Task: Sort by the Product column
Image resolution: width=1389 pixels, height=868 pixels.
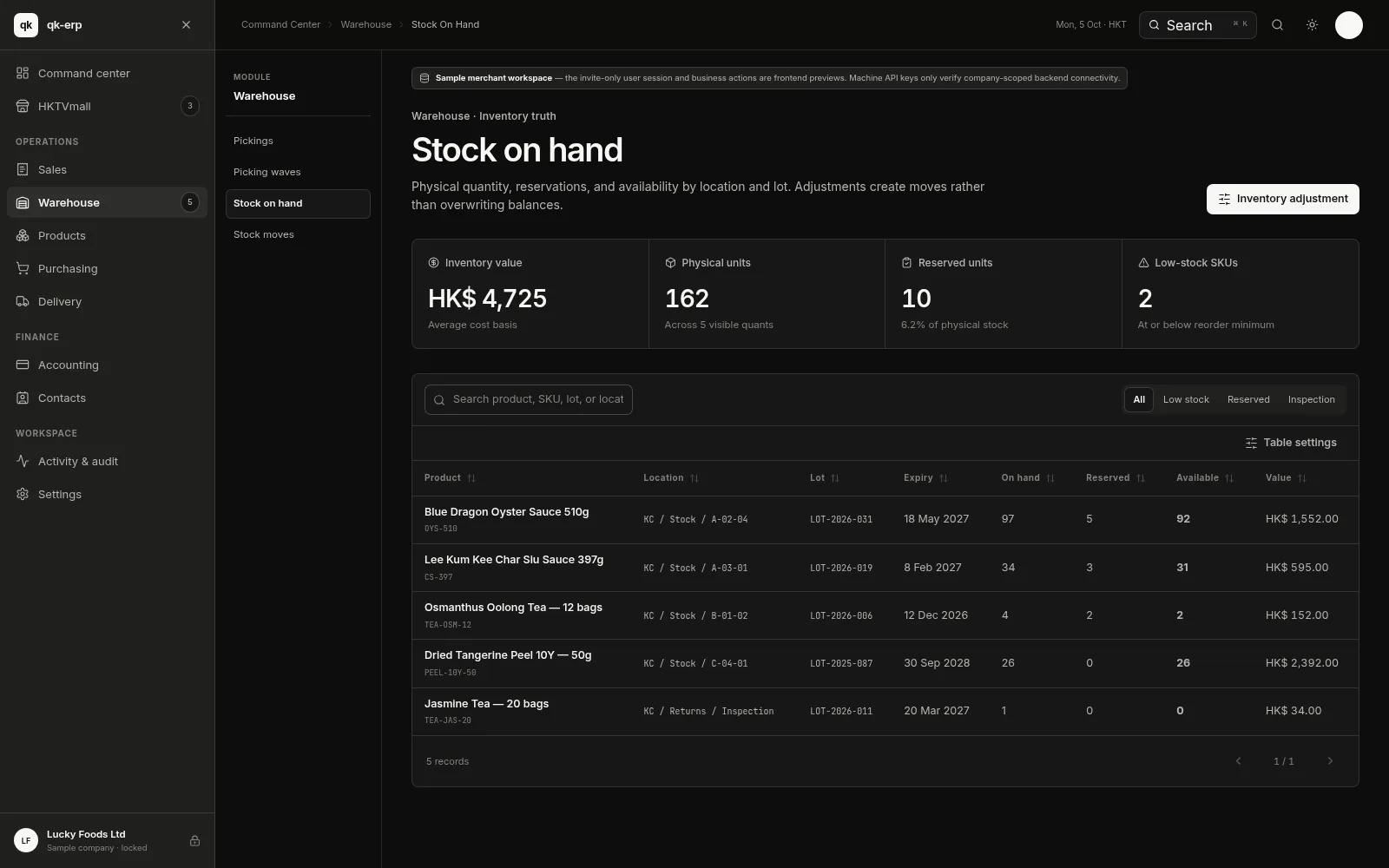Action: 450,478
